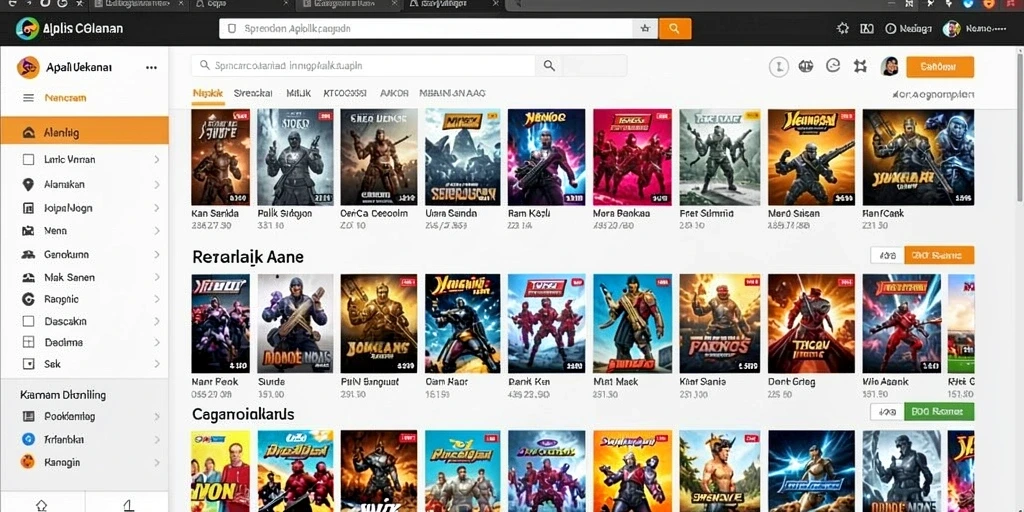Toggle the small view switch beside Retarlaik Aane

(x=888, y=255)
